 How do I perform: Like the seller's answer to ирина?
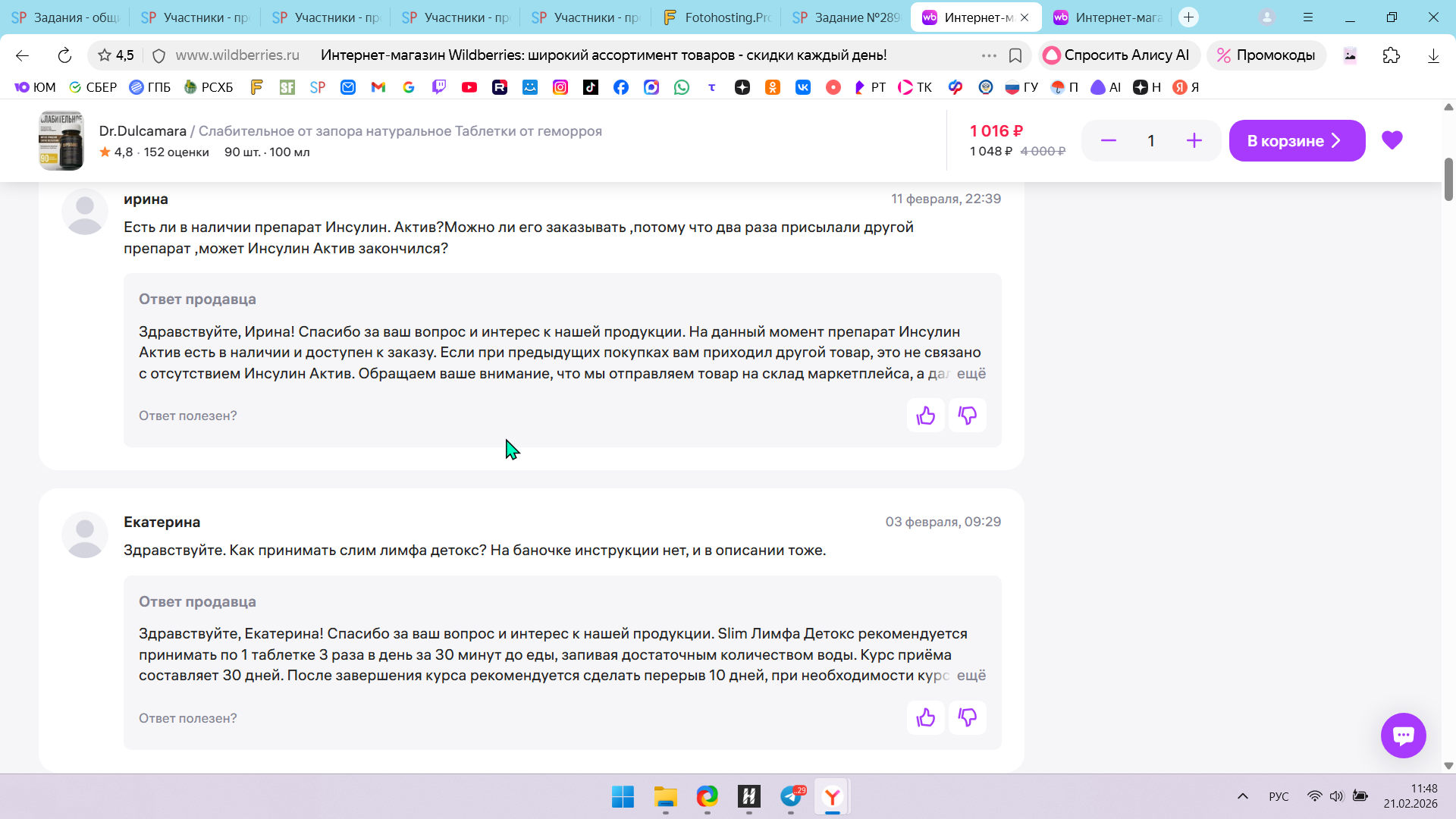(x=925, y=416)
